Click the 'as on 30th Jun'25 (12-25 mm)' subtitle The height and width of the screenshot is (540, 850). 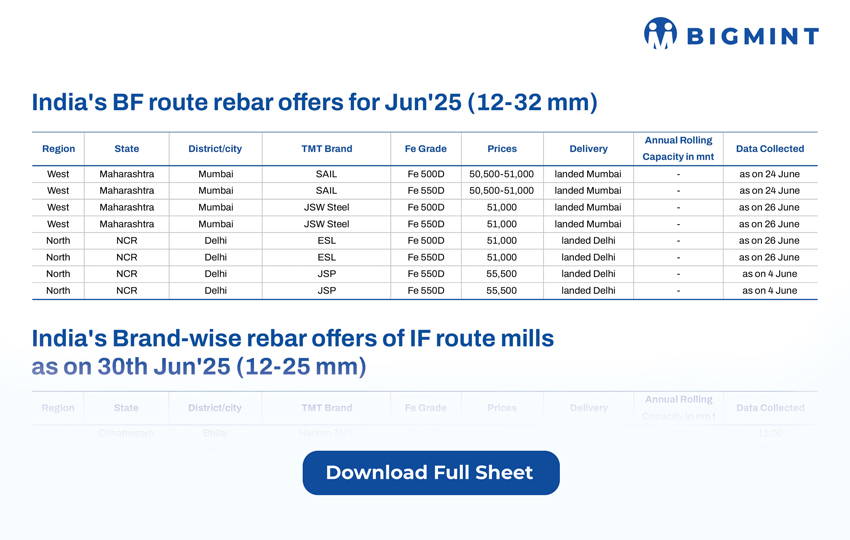(x=199, y=367)
